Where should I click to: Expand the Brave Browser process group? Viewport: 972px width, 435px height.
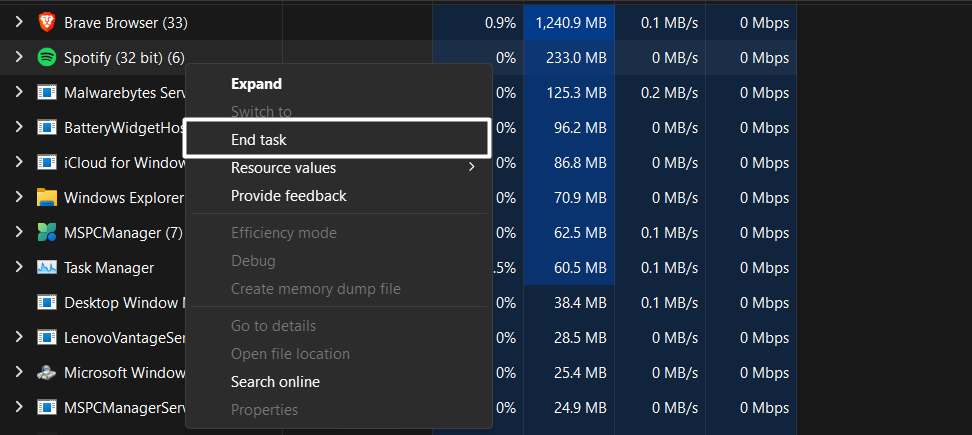point(18,22)
